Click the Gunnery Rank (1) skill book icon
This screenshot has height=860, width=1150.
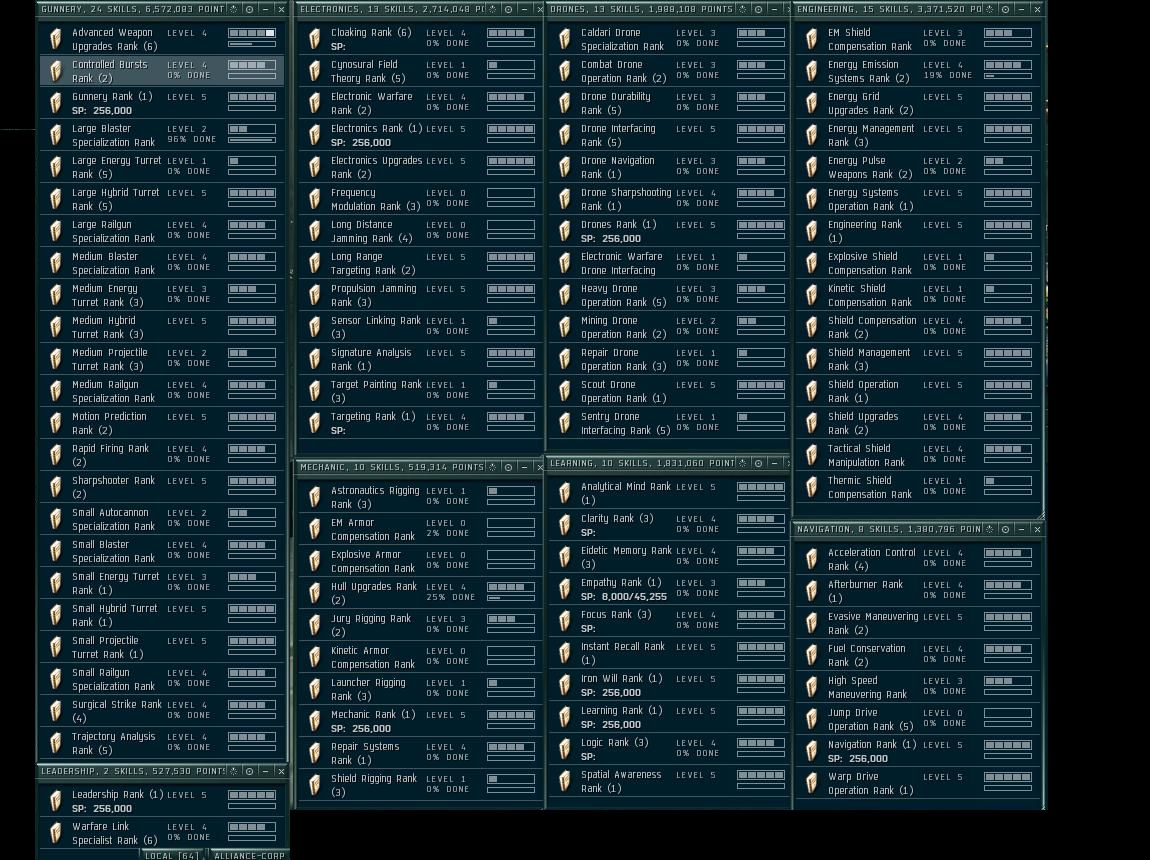click(x=56, y=103)
